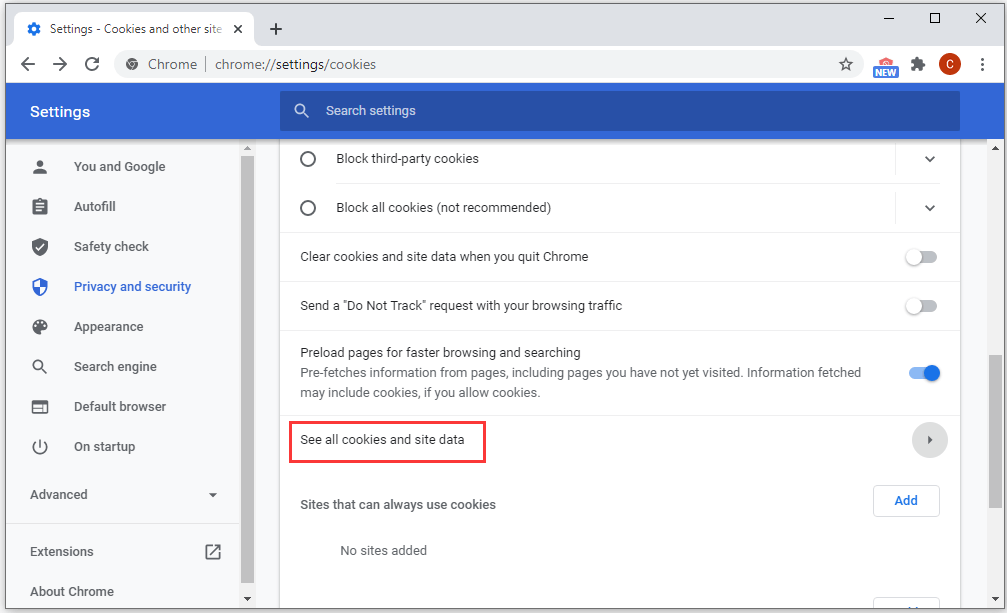This screenshot has width=1007, height=613.
Task: Click the forward navigation arrow
Action: [60, 64]
